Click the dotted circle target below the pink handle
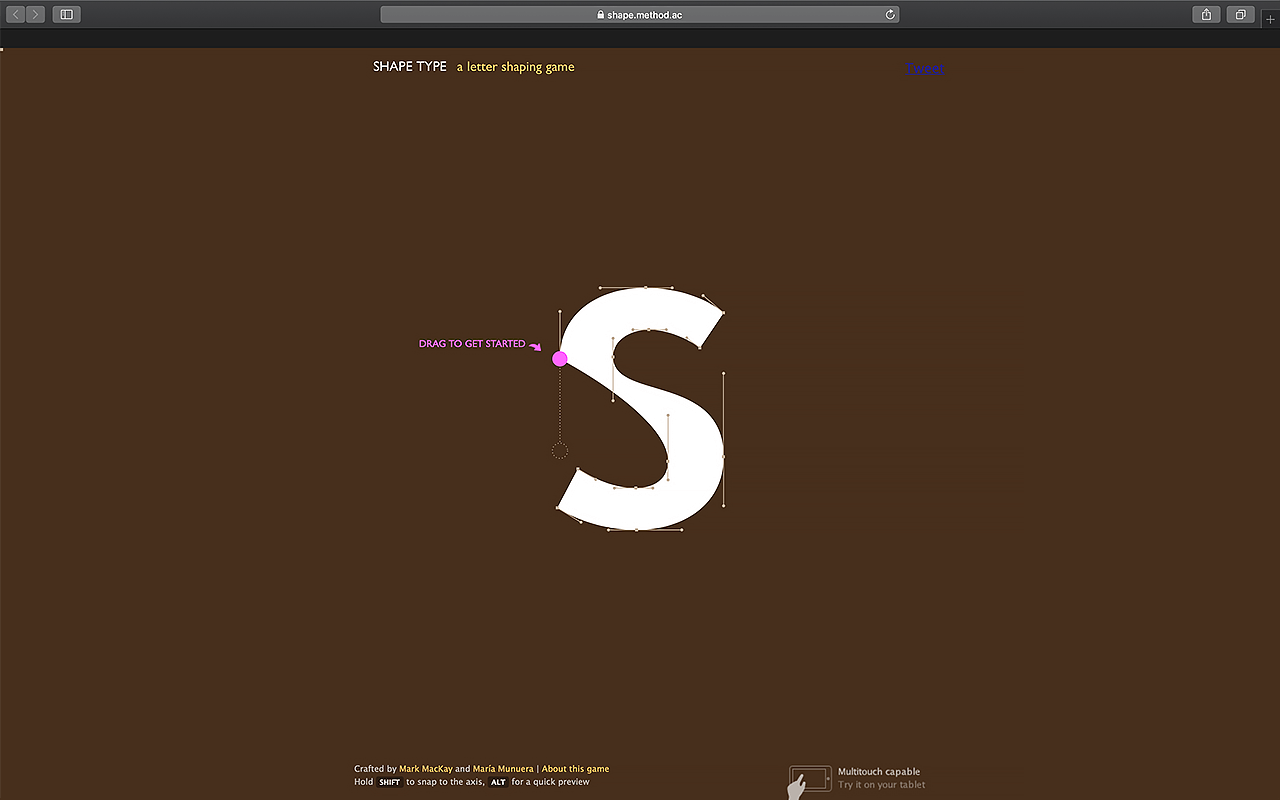The image size is (1280, 800). pos(560,451)
